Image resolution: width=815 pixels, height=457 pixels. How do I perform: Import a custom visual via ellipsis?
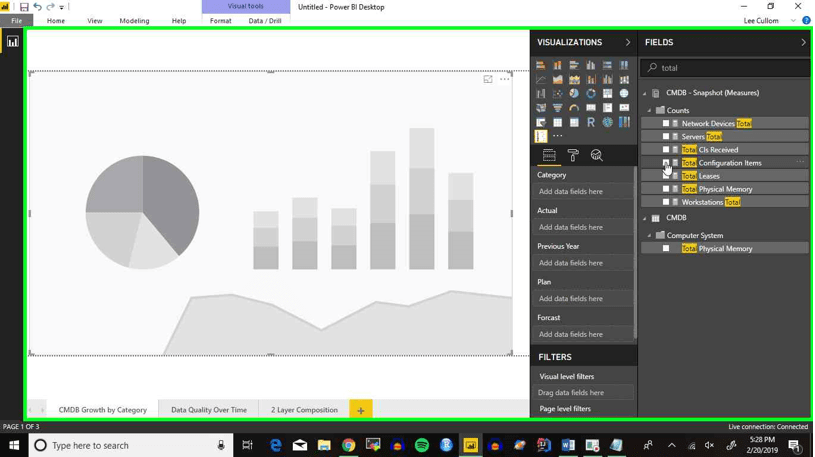558,136
